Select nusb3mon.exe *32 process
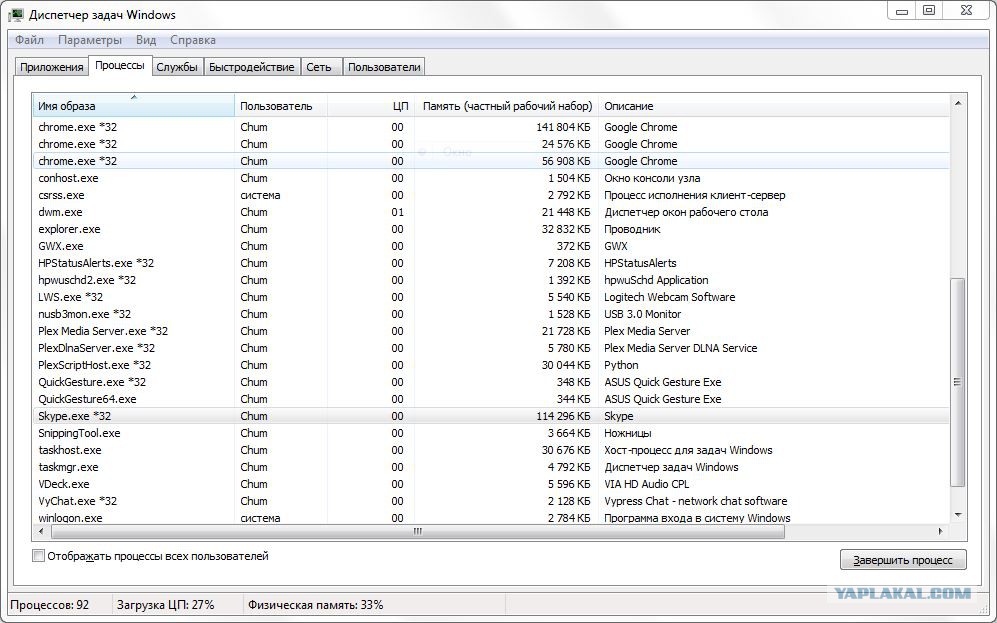This screenshot has width=997, height=623. click(491, 314)
